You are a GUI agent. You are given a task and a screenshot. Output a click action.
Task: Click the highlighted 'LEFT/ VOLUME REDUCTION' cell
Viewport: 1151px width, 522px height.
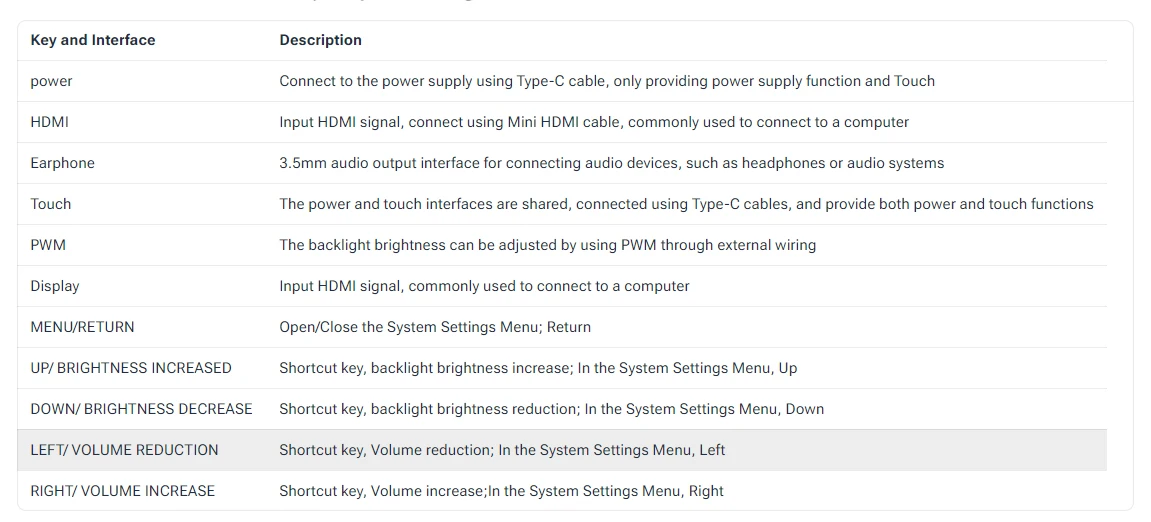point(124,451)
